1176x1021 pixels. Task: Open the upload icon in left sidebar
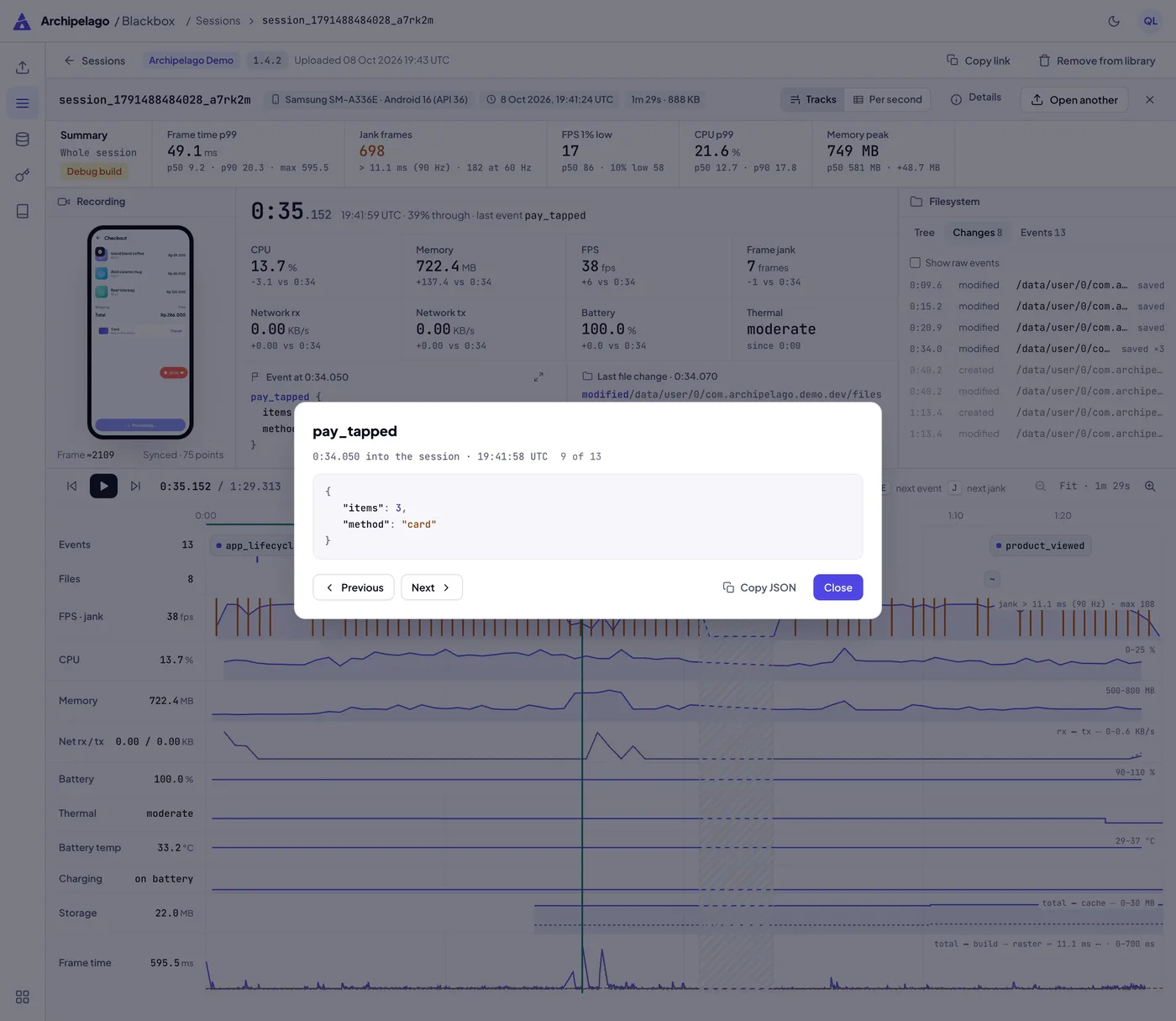(x=23, y=67)
